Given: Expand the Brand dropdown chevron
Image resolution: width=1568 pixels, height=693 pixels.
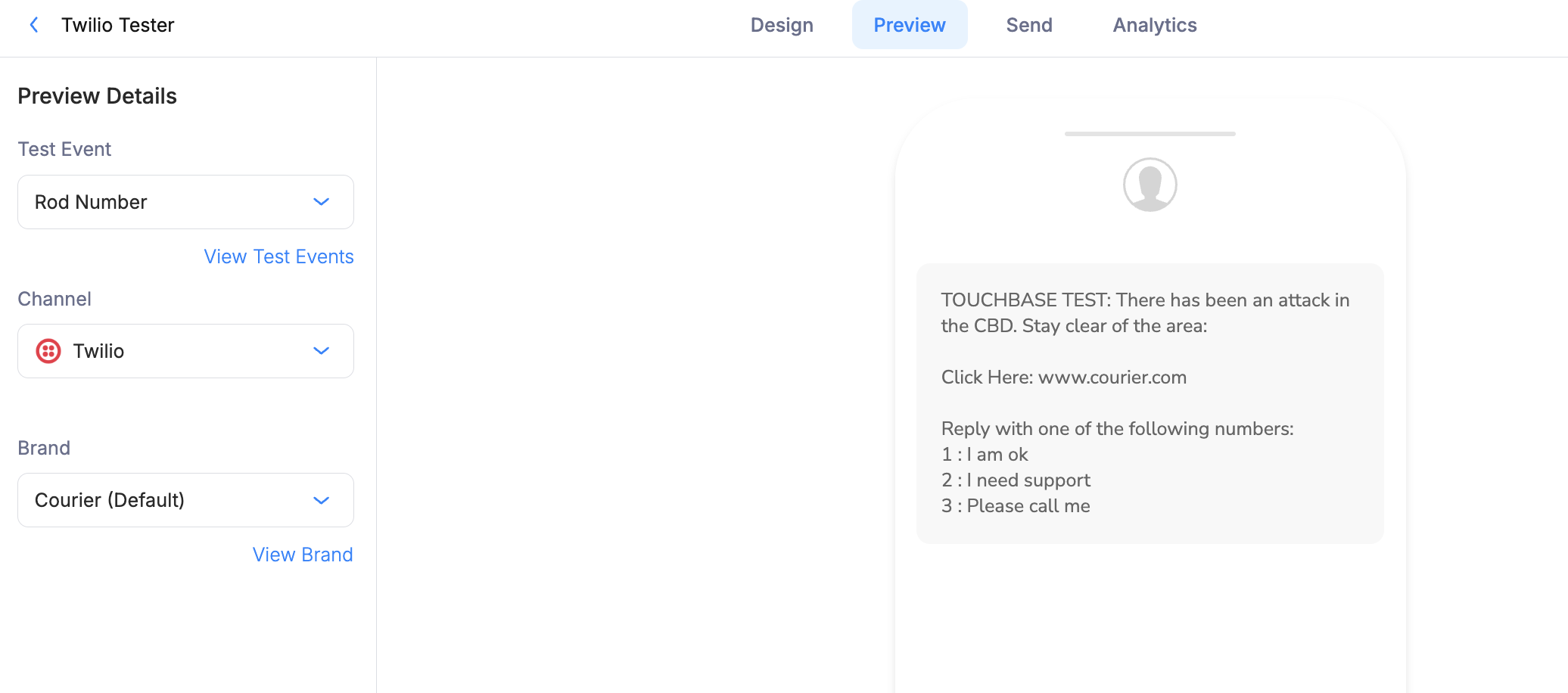Looking at the screenshot, I should (x=321, y=500).
